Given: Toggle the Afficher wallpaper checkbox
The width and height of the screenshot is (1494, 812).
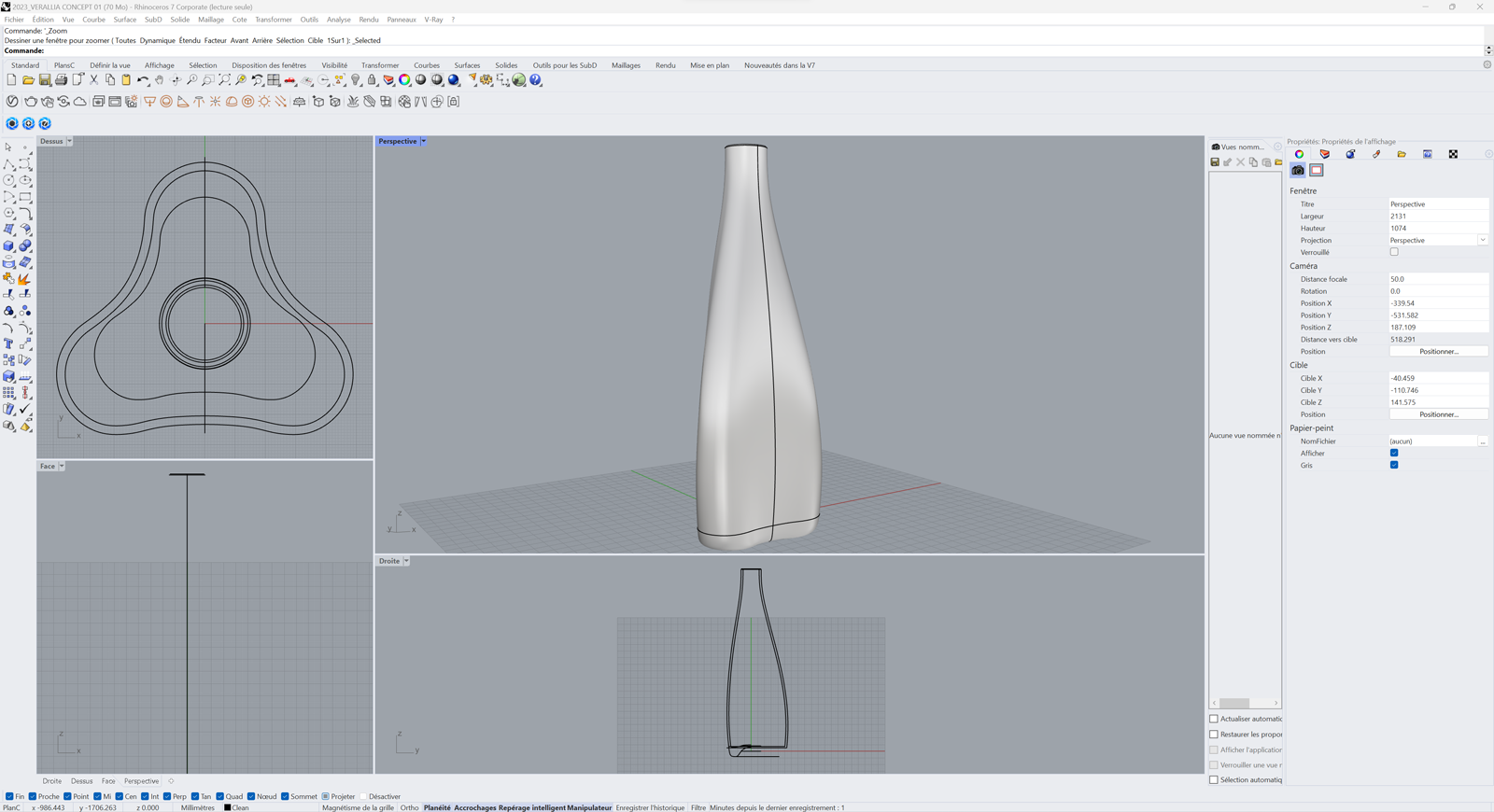Looking at the screenshot, I should (1394, 454).
